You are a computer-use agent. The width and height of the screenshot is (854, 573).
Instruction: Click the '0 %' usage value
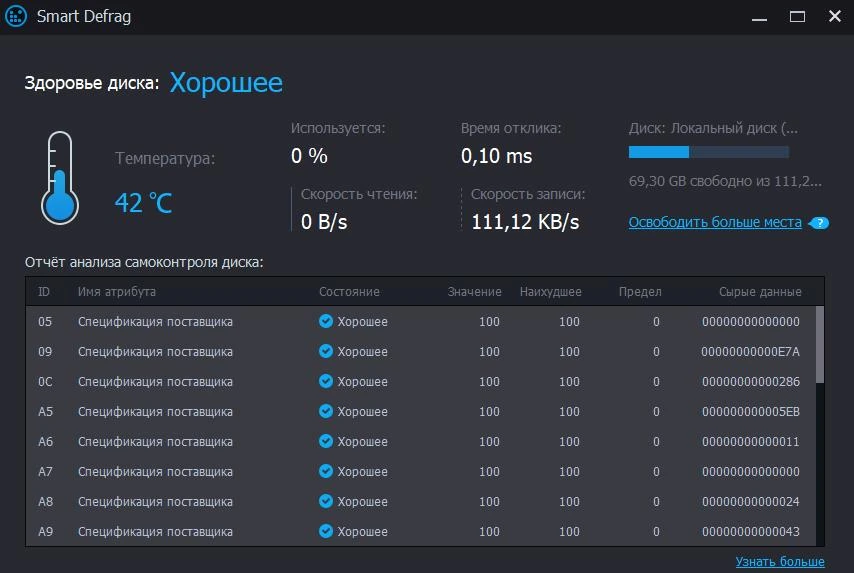[309, 156]
